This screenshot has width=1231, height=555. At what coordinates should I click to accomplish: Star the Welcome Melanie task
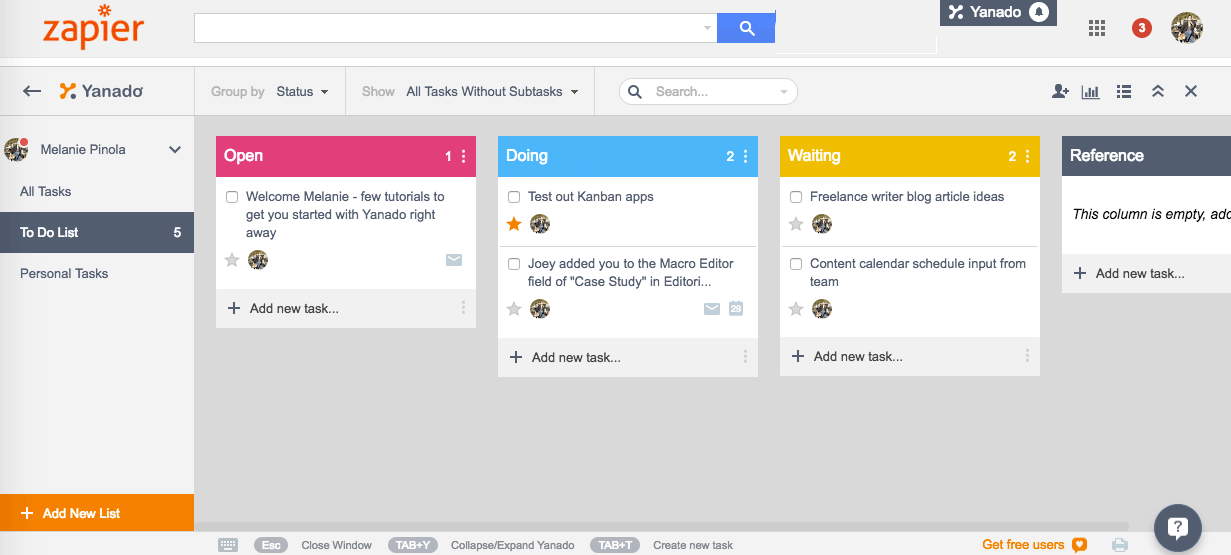click(x=232, y=260)
